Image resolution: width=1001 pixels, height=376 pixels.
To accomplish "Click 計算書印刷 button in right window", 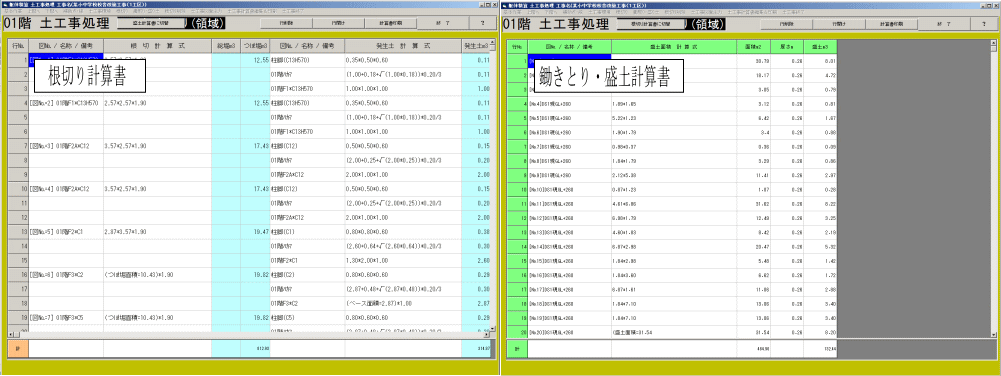I will [x=891, y=23].
